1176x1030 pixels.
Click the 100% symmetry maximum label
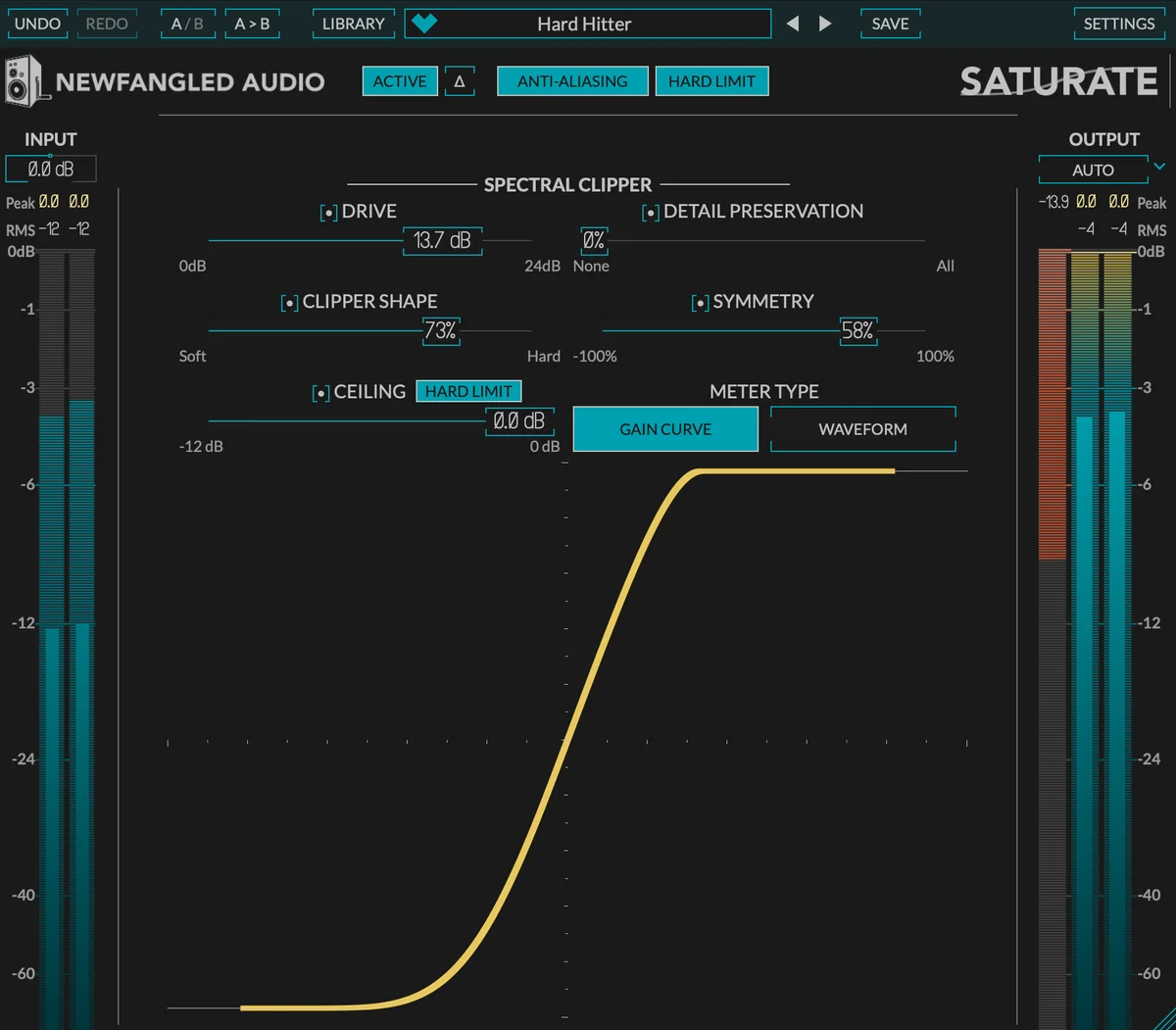pyautogui.click(x=935, y=356)
